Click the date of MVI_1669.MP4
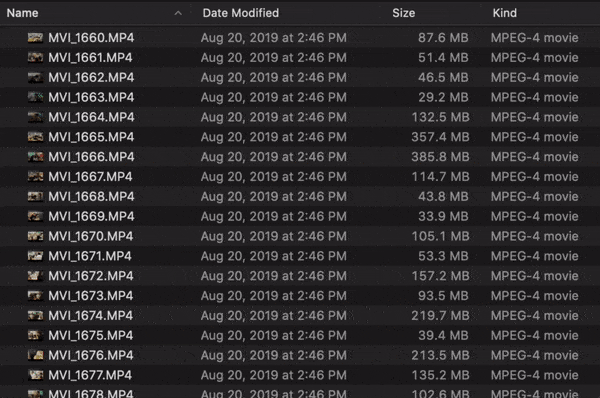This screenshot has width=600, height=398. (274, 217)
